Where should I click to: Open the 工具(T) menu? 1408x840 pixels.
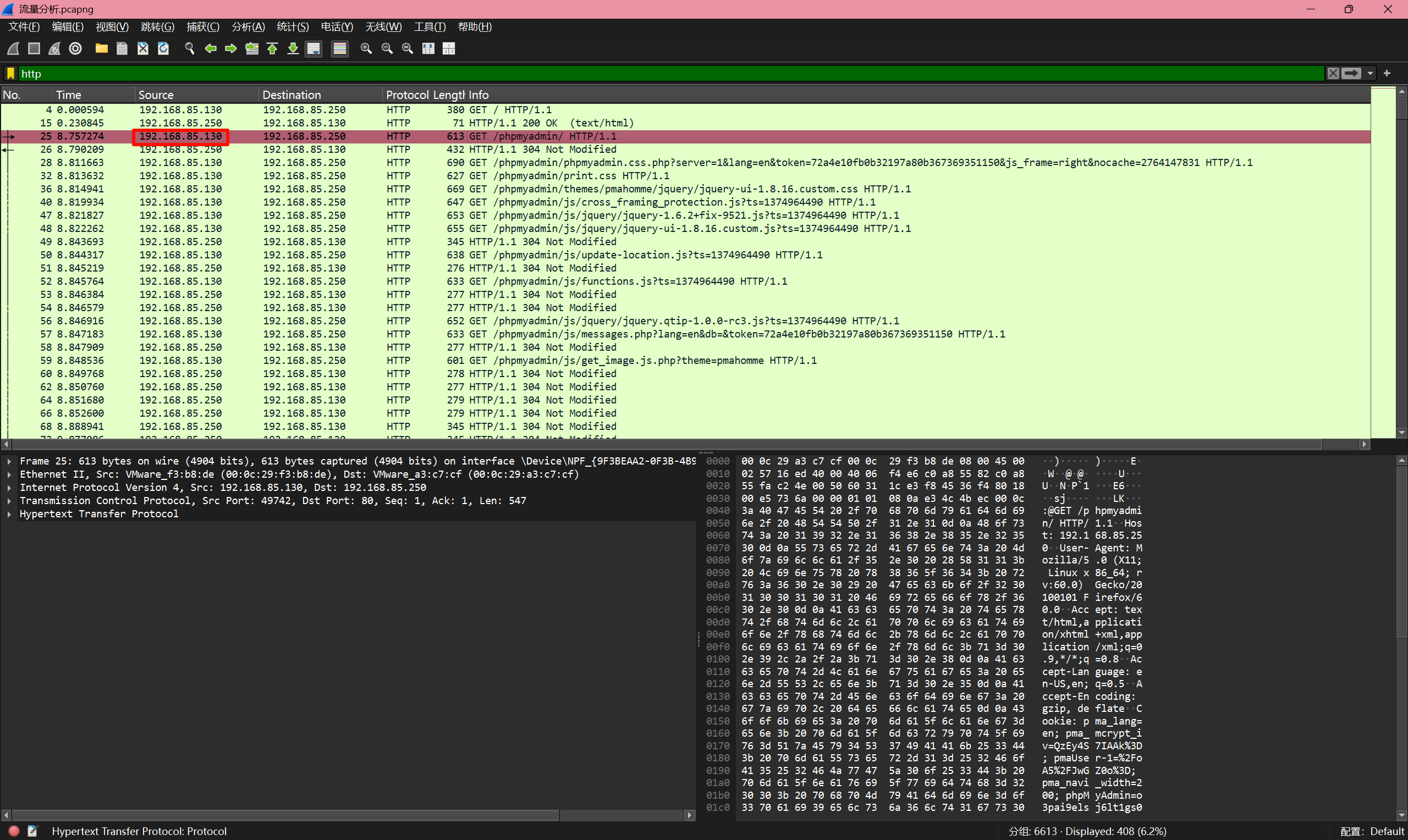coord(430,26)
